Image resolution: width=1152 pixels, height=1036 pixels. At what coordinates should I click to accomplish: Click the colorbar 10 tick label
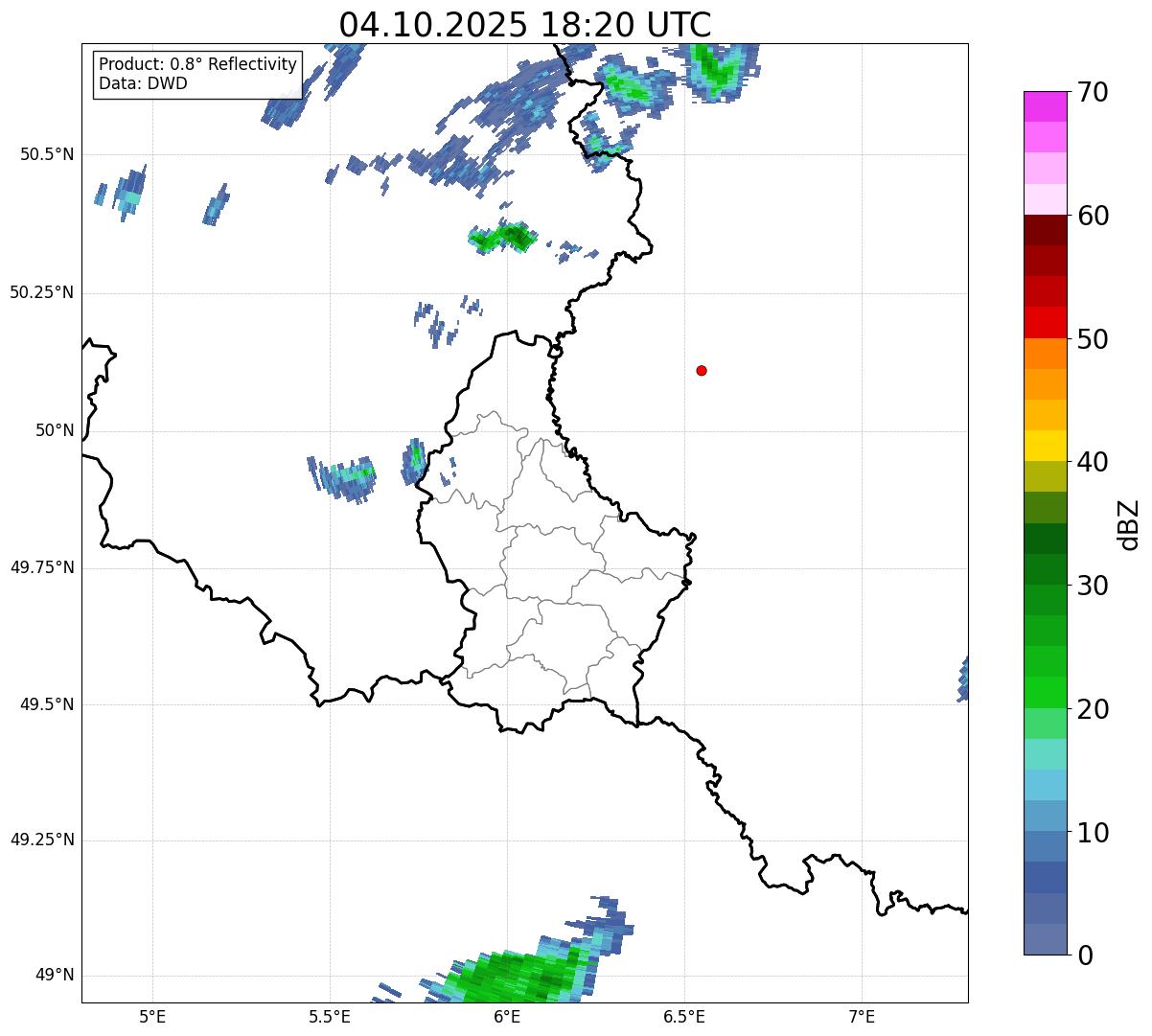pos(1093,833)
